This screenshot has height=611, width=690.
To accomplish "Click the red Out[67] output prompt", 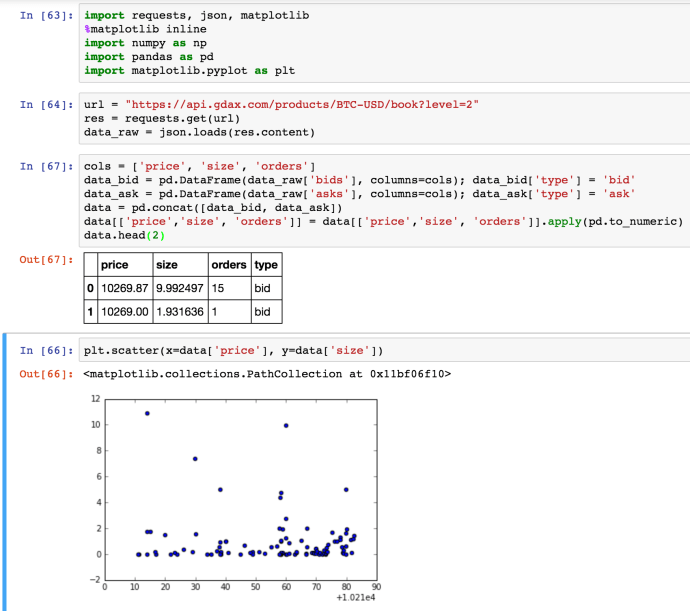I will pyautogui.click(x=46, y=260).
